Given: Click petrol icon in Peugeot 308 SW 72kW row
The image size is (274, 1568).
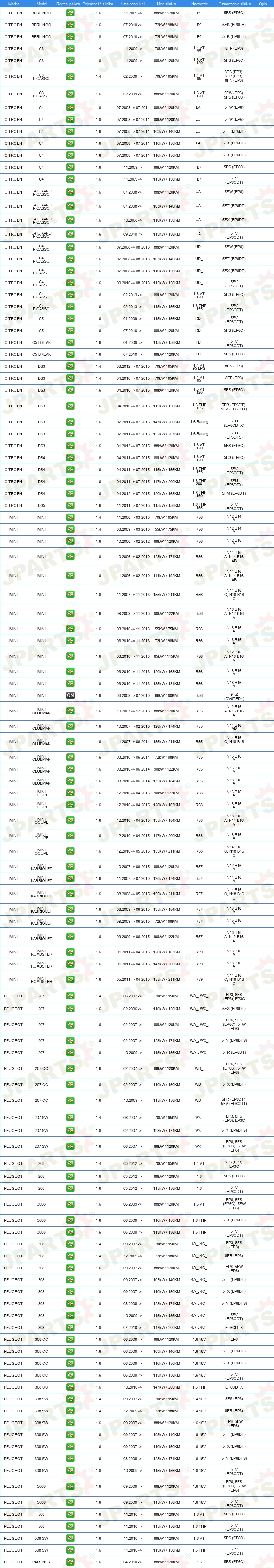Looking at the screenshot, I should click(x=71, y=1411).
